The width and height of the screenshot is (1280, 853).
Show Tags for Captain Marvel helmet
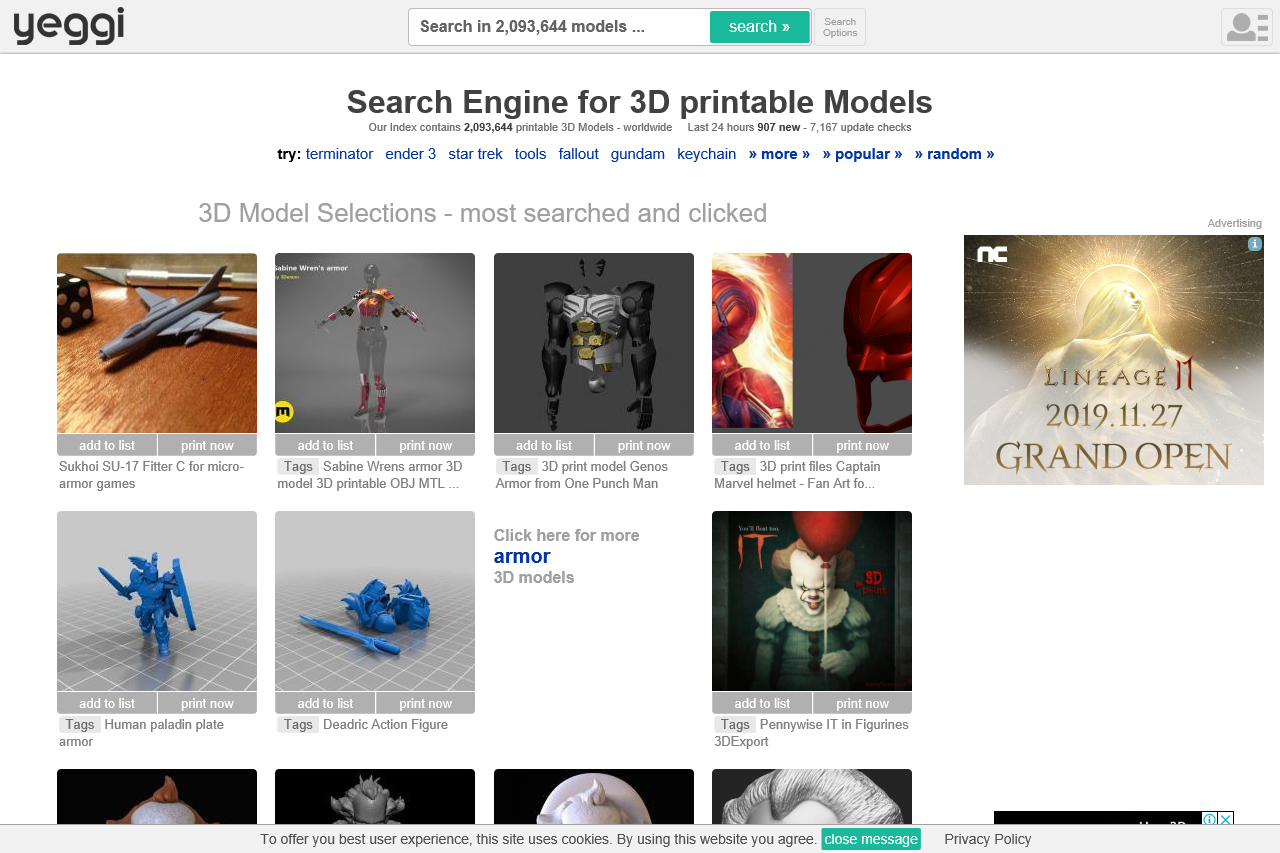[x=735, y=467]
